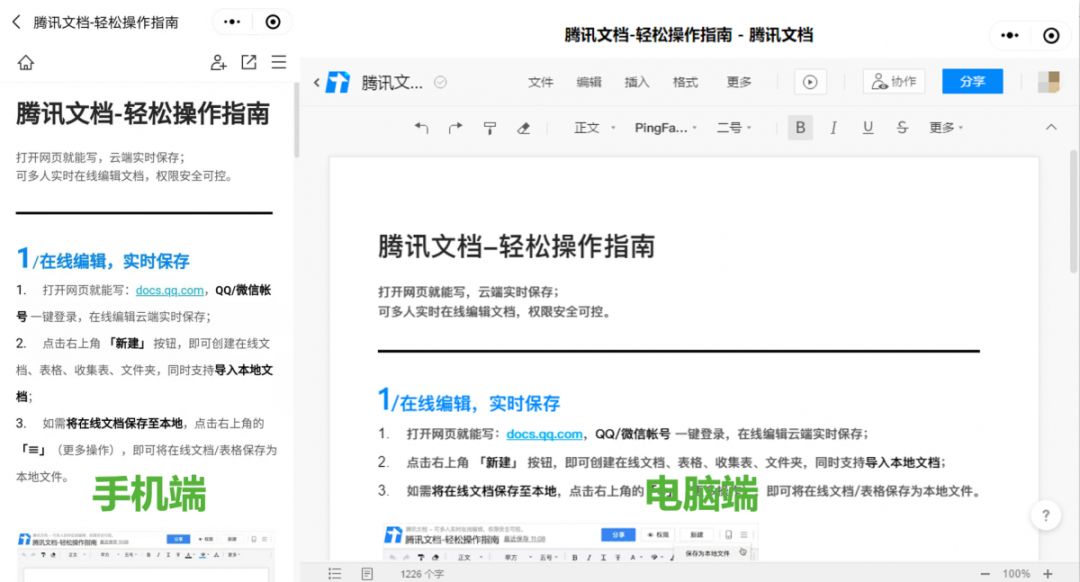Viewport: 1080px width, 582px height.
Task: Open the 二号 font size dropdown
Action: pos(734,127)
